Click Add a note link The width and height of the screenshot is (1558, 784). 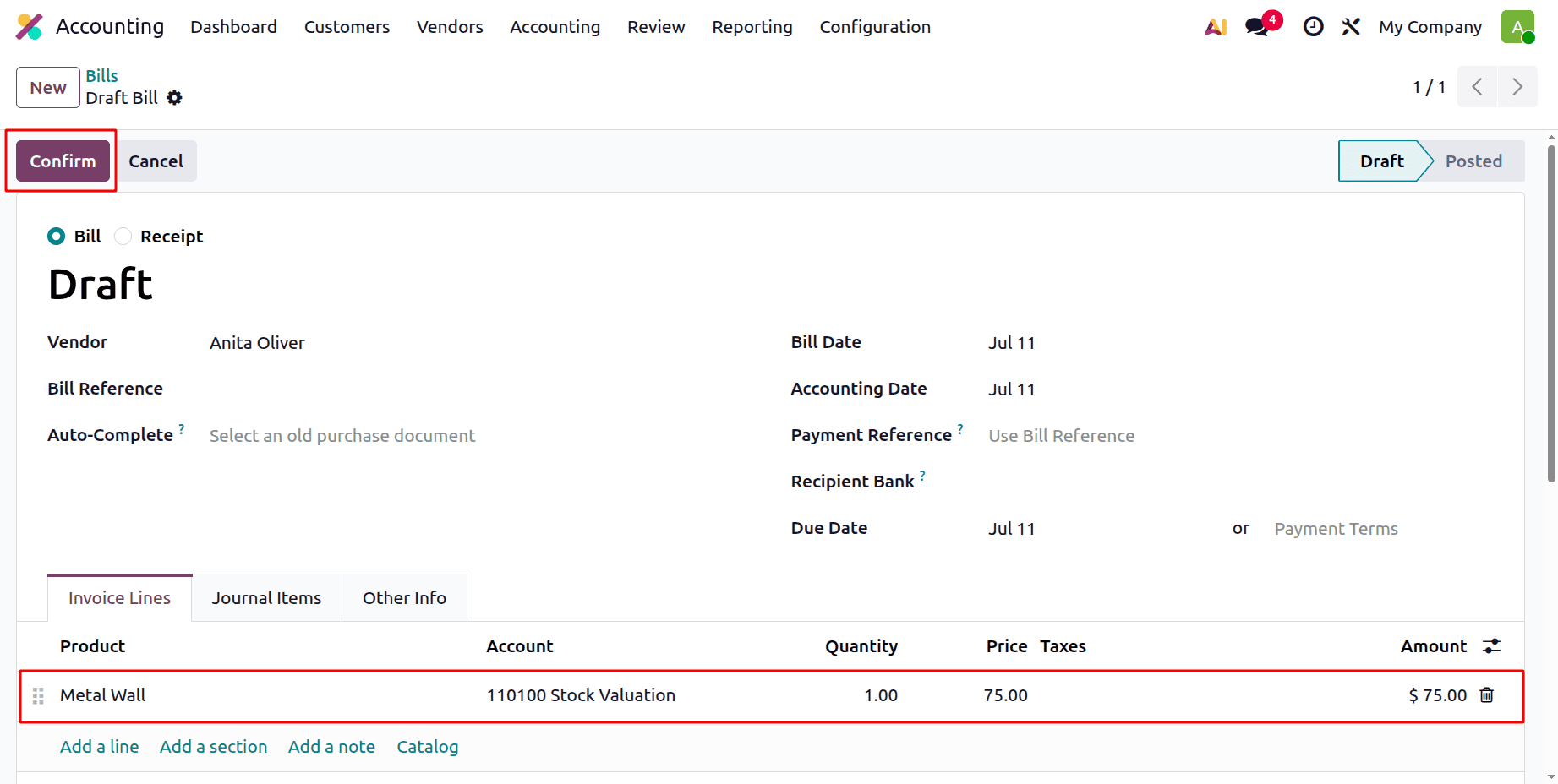pyautogui.click(x=331, y=747)
